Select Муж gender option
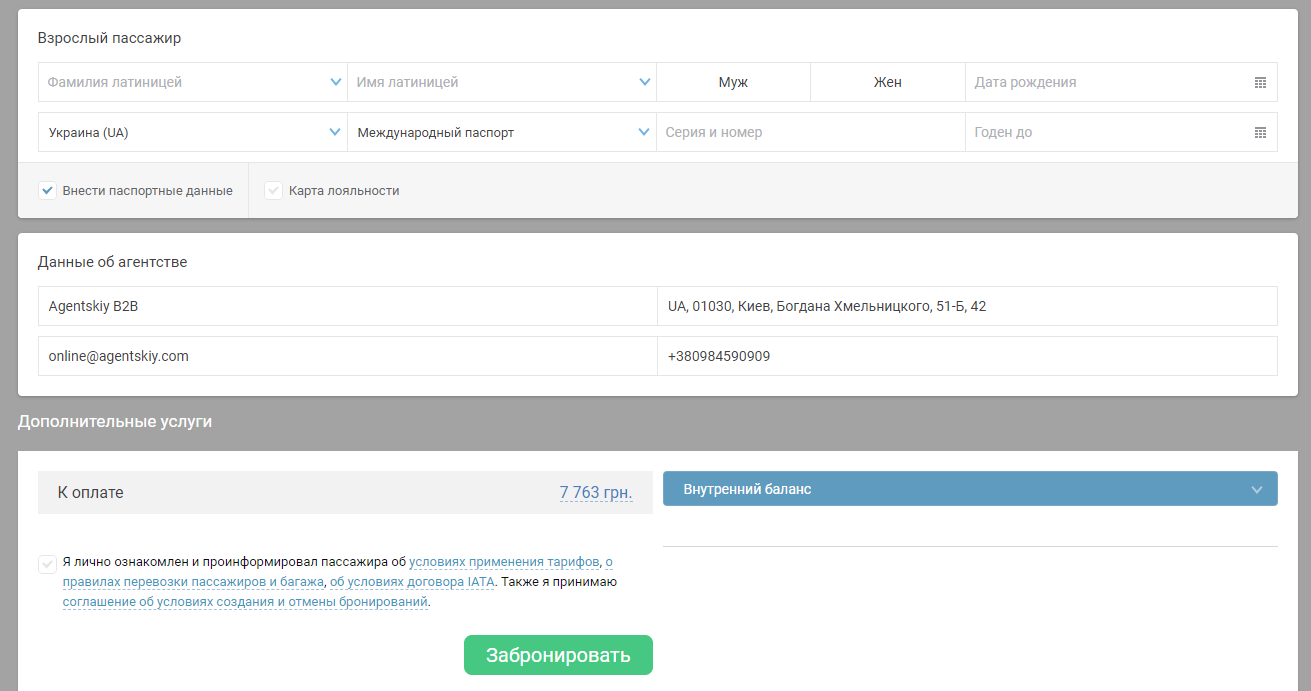 pyautogui.click(x=733, y=82)
